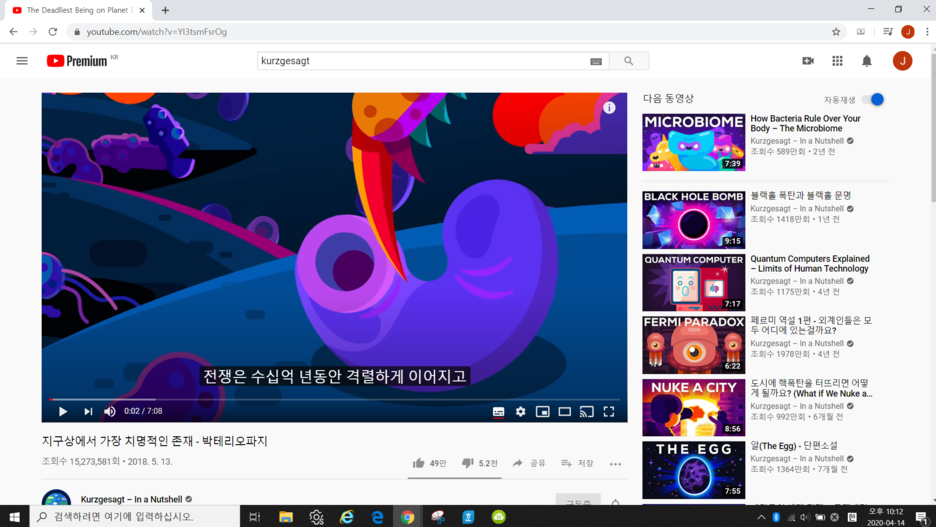Screen dimensions: 936x527
Task: Seek on the video progress bar
Action: (334, 399)
